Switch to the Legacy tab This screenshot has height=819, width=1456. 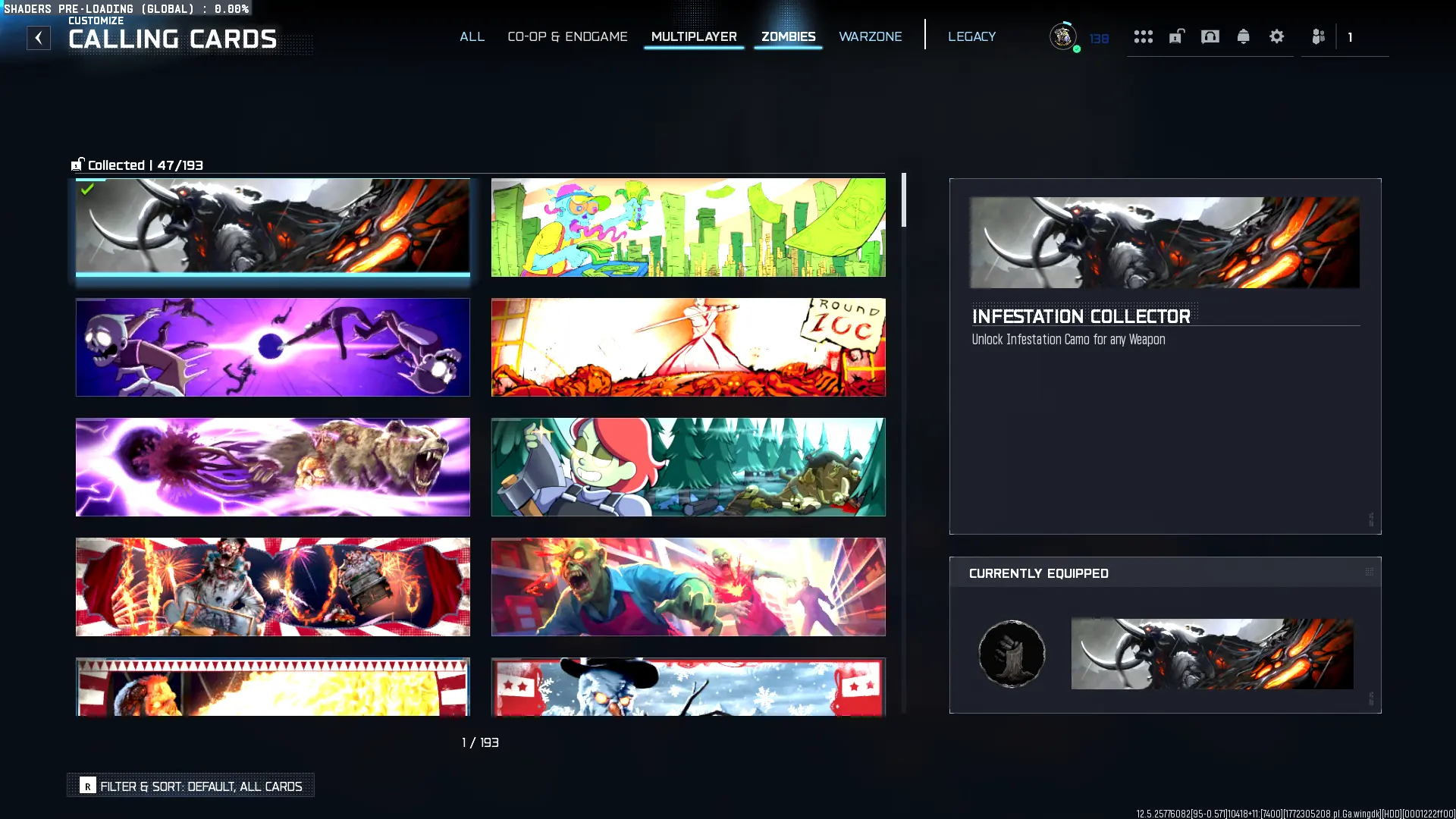point(971,36)
